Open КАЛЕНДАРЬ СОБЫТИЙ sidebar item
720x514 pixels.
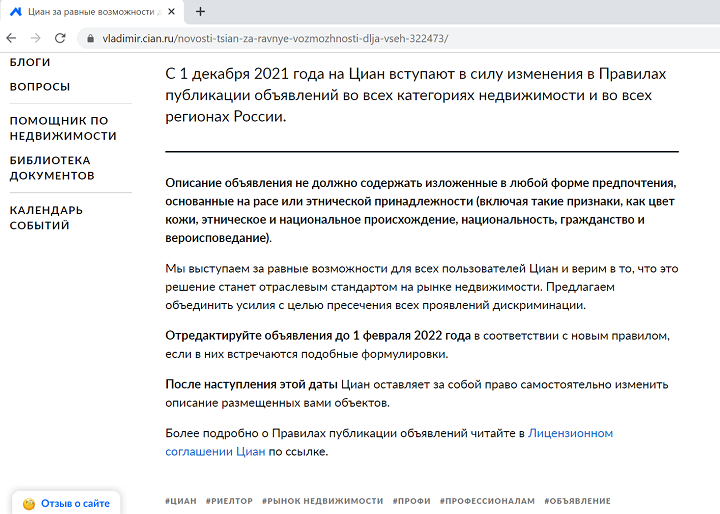click(46, 218)
